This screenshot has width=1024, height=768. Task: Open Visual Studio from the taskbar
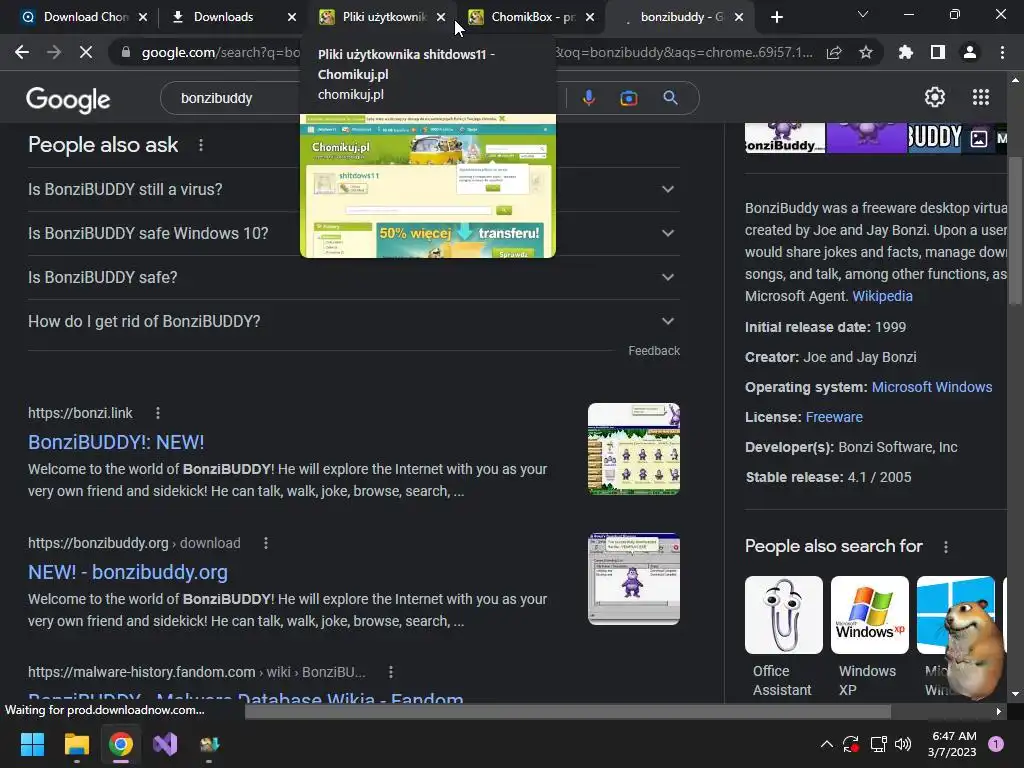(x=165, y=744)
